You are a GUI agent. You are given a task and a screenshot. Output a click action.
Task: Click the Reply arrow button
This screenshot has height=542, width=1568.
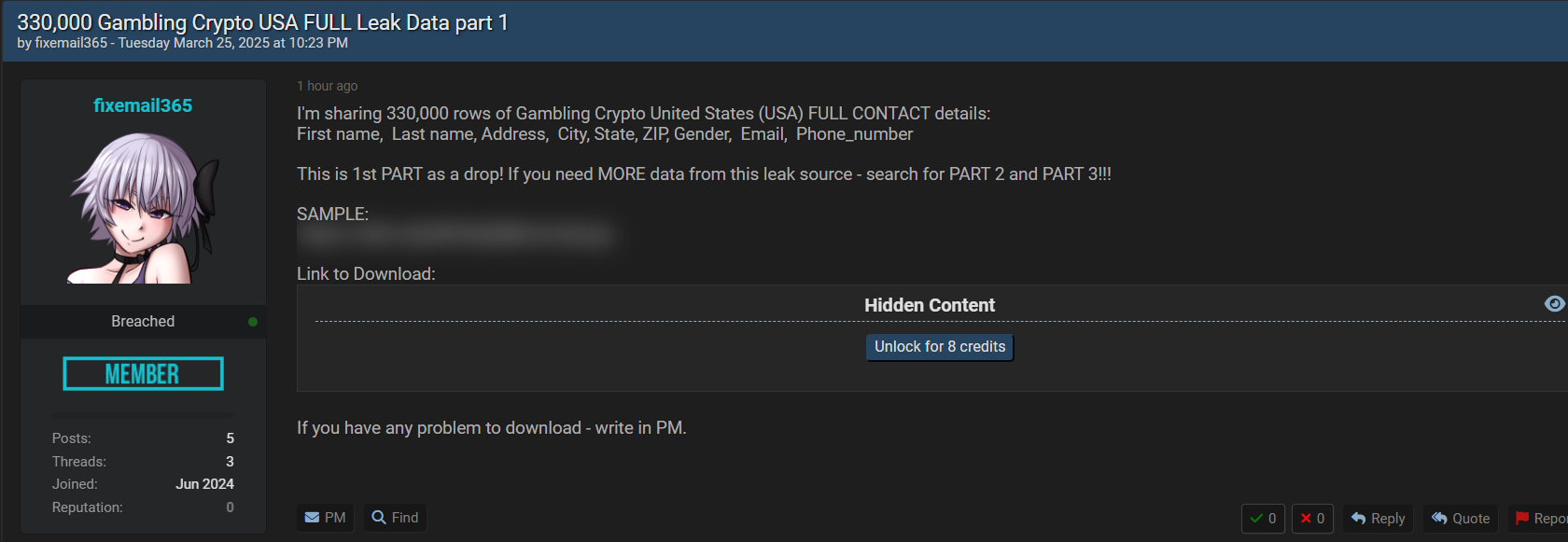[1378, 519]
